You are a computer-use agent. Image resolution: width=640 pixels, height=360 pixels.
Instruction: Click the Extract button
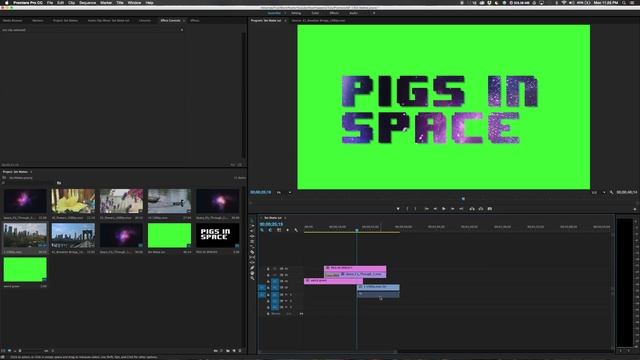pyautogui.click(x=481, y=209)
